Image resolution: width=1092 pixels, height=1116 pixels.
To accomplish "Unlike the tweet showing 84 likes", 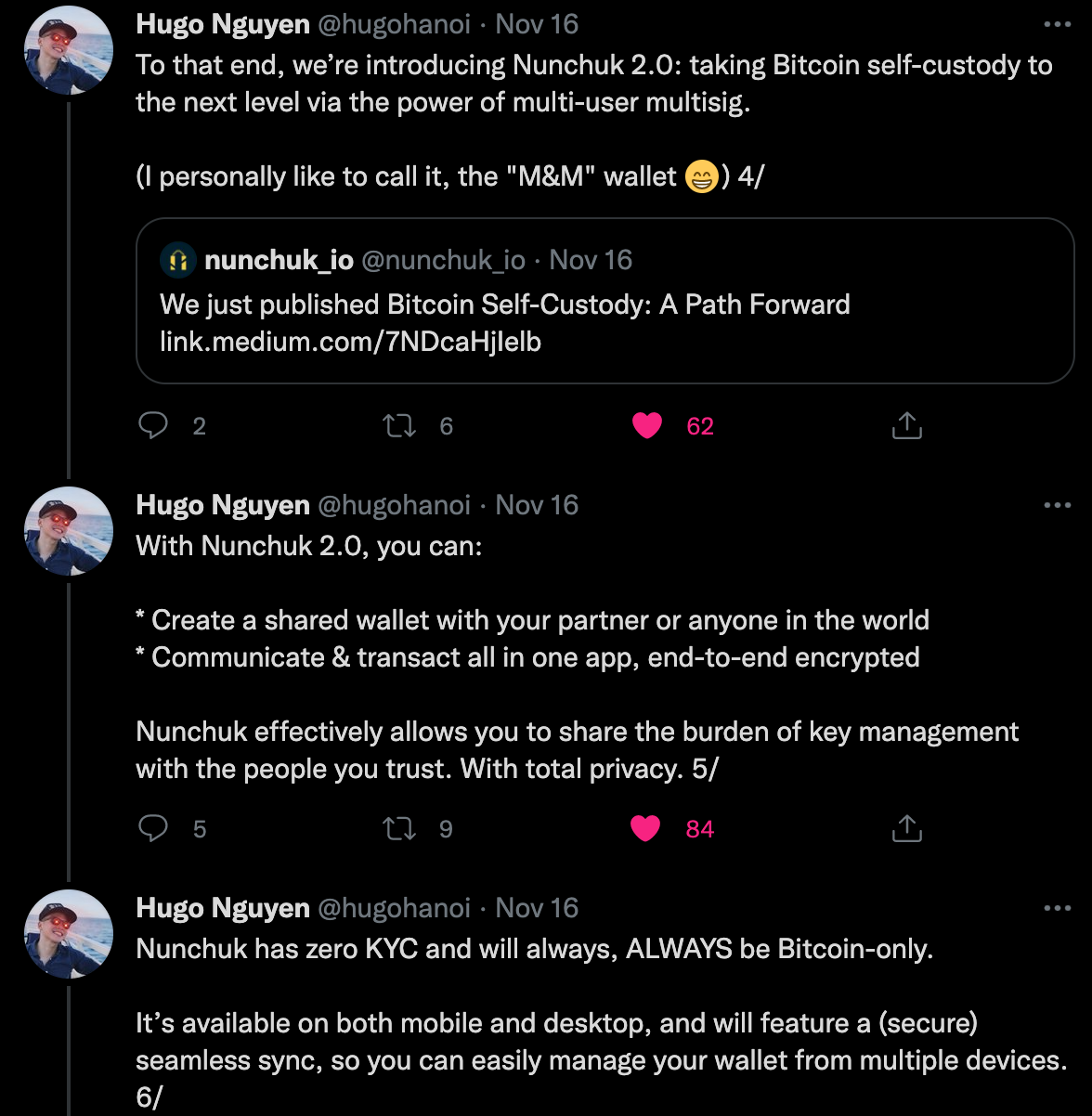I will pos(645,828).
